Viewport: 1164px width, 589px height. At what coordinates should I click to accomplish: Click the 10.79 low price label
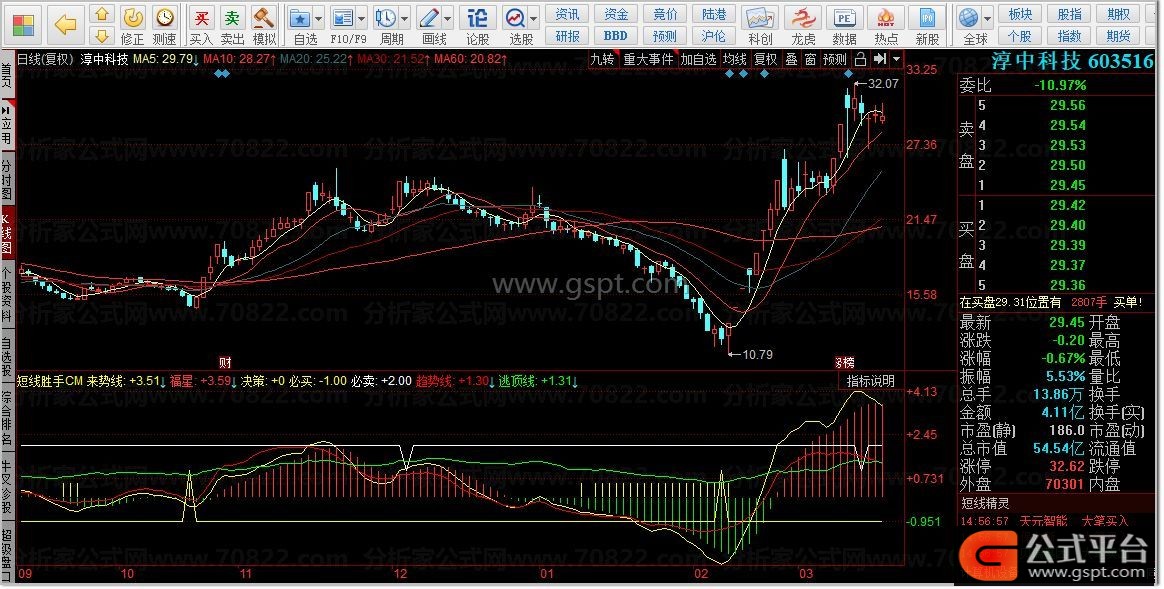coord(756,354)
